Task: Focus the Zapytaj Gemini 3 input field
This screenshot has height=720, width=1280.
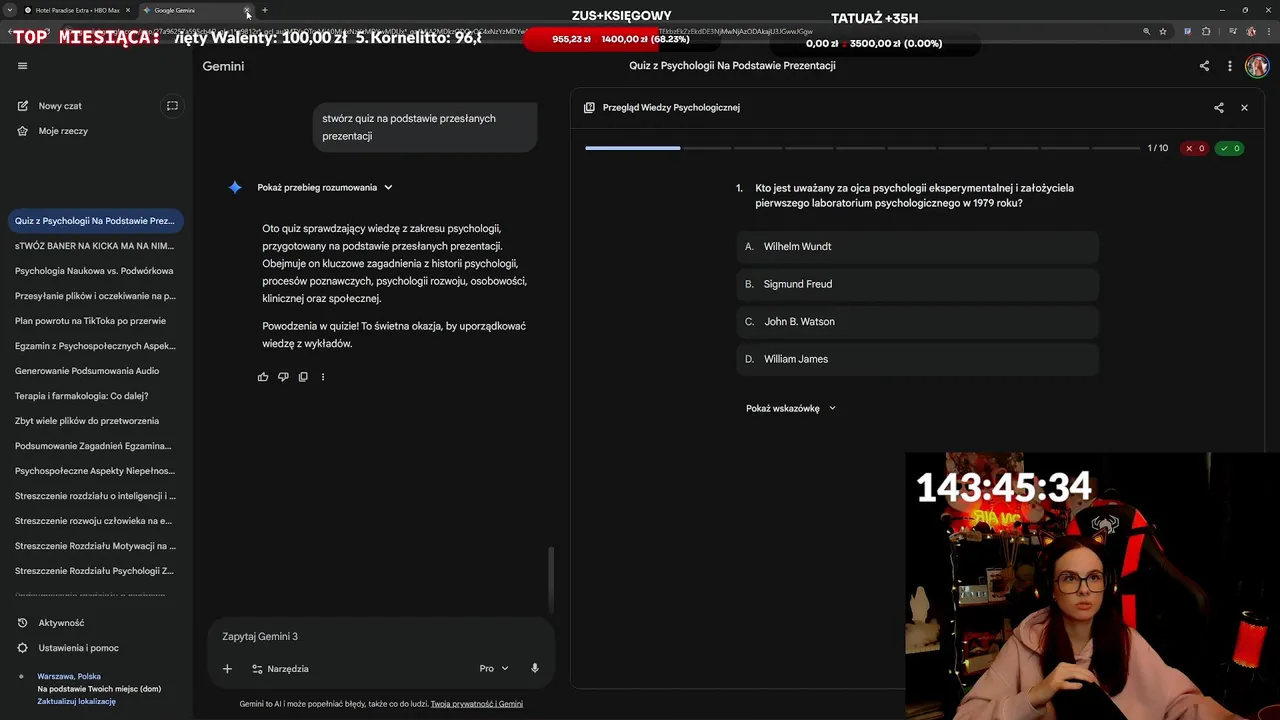Action: point(380,637)
